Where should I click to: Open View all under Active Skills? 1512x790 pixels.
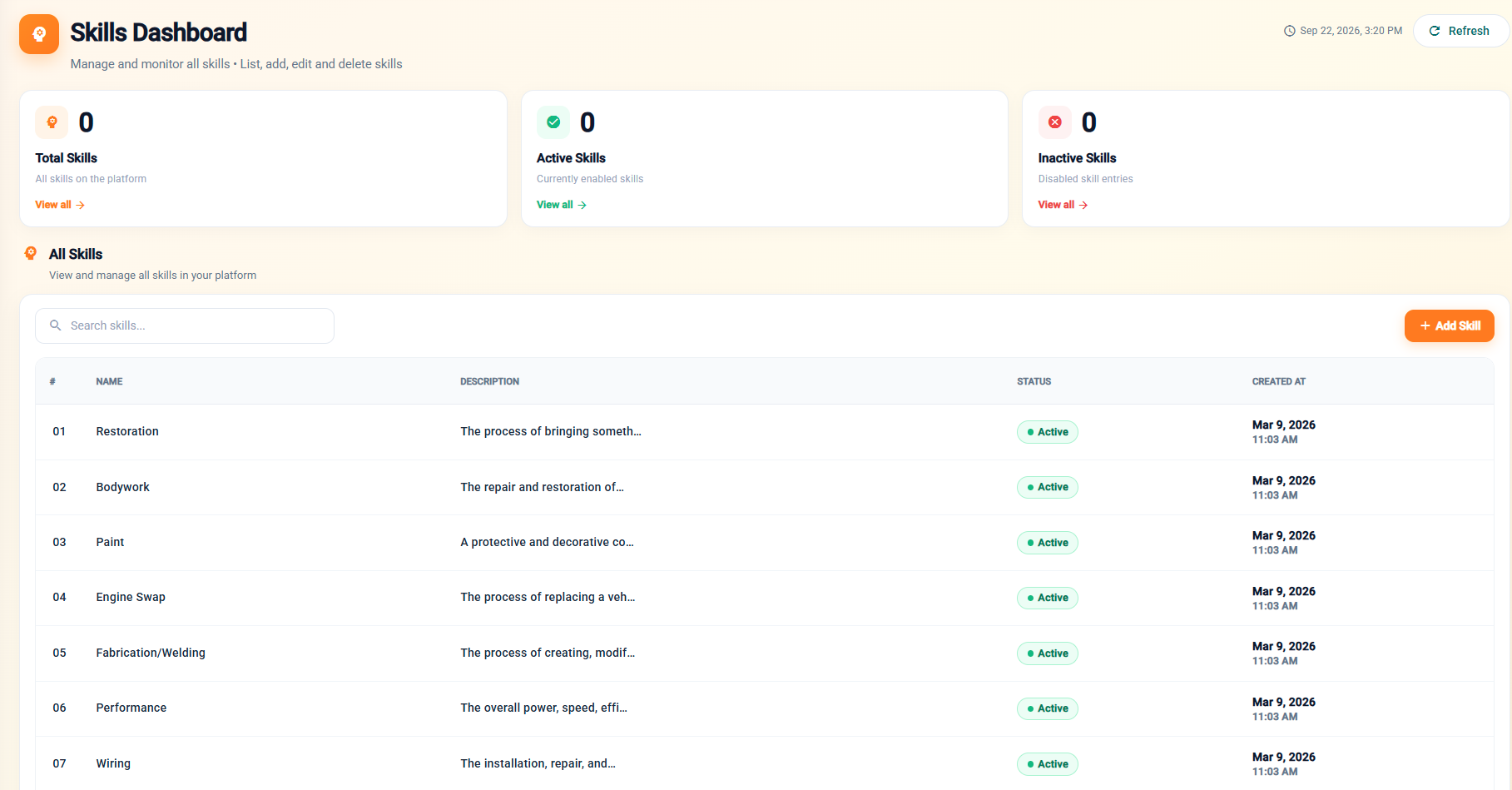(562, 205)
